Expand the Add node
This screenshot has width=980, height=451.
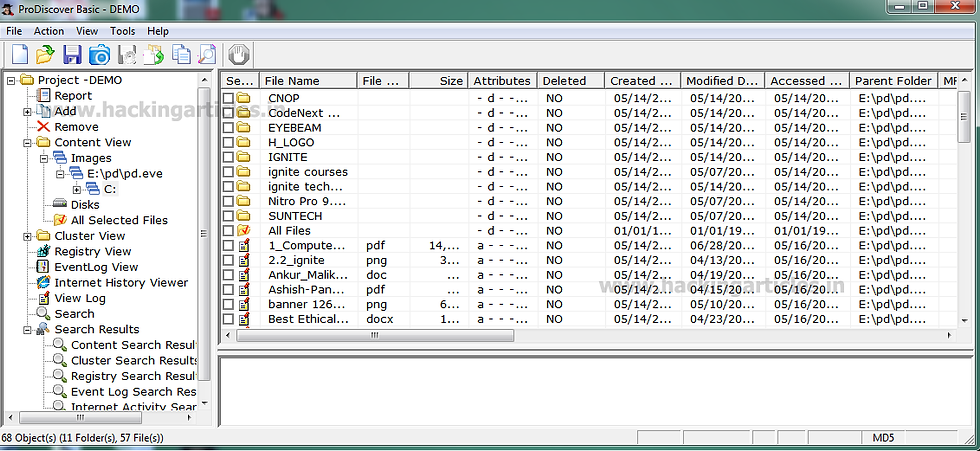tap(27, 112)
